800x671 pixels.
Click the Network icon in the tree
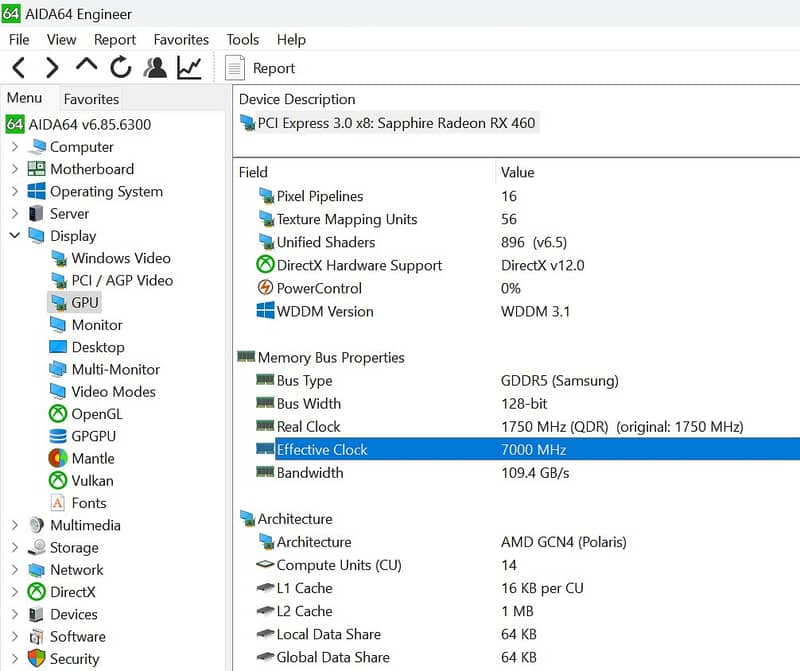[x=36, y=569]
